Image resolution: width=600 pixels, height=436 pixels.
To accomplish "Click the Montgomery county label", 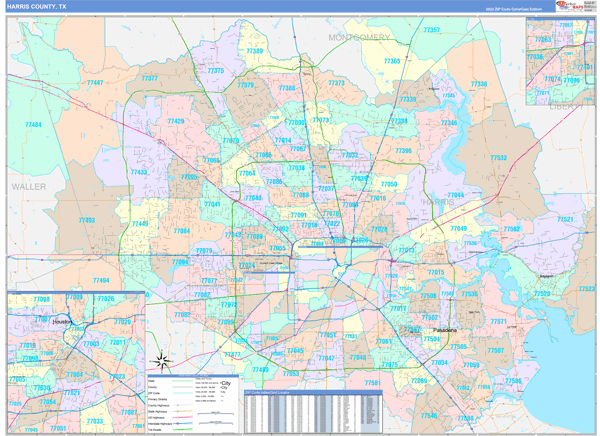I will (x=359, y=37).
